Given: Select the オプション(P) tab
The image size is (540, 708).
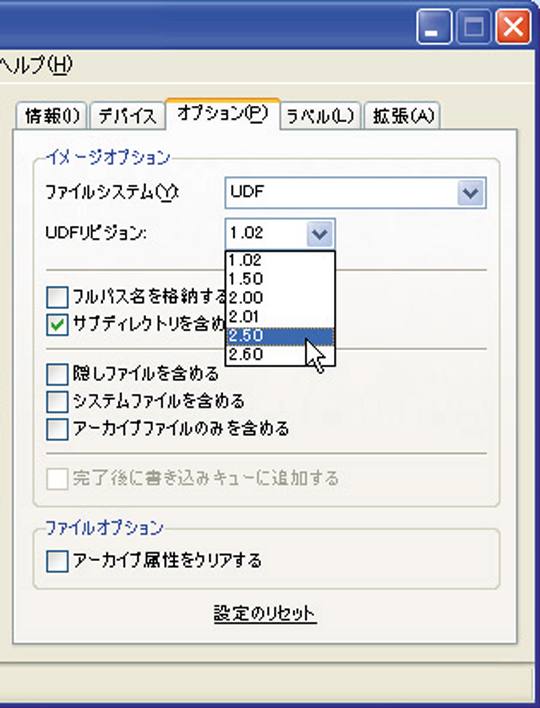Looking at the screenshot, I should tap(223, 114).
